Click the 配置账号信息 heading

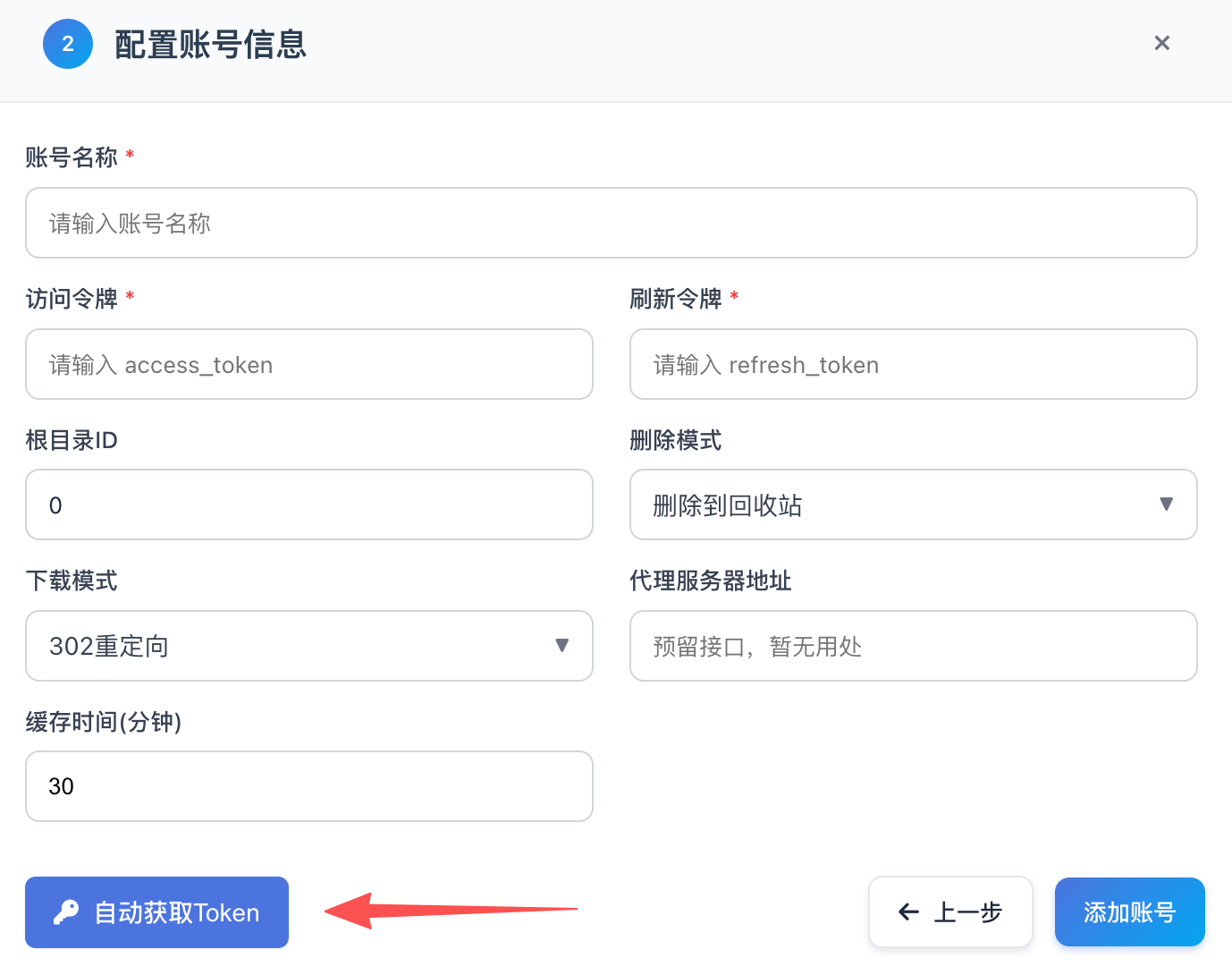[x=211, y=44]
